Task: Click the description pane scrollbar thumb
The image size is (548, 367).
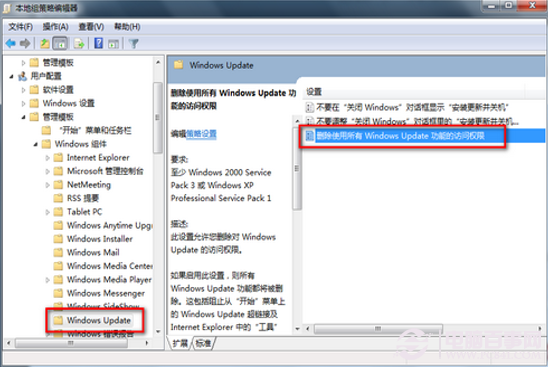Action: pos(297,168)
